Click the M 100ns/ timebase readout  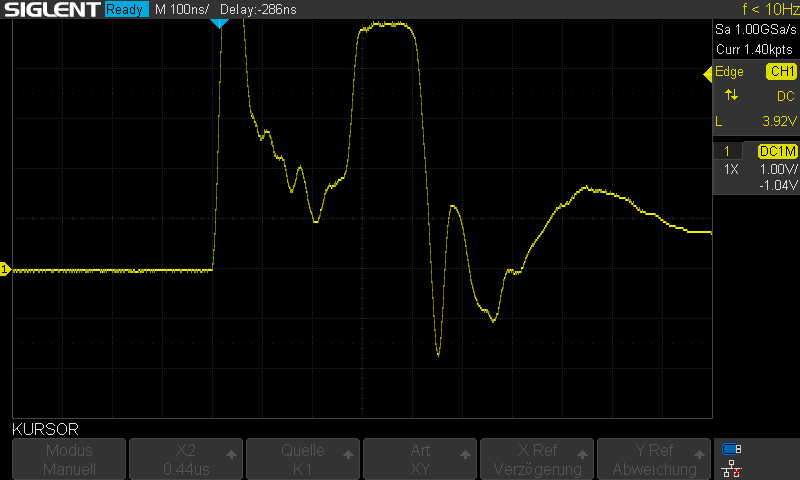tap(182, 9)
